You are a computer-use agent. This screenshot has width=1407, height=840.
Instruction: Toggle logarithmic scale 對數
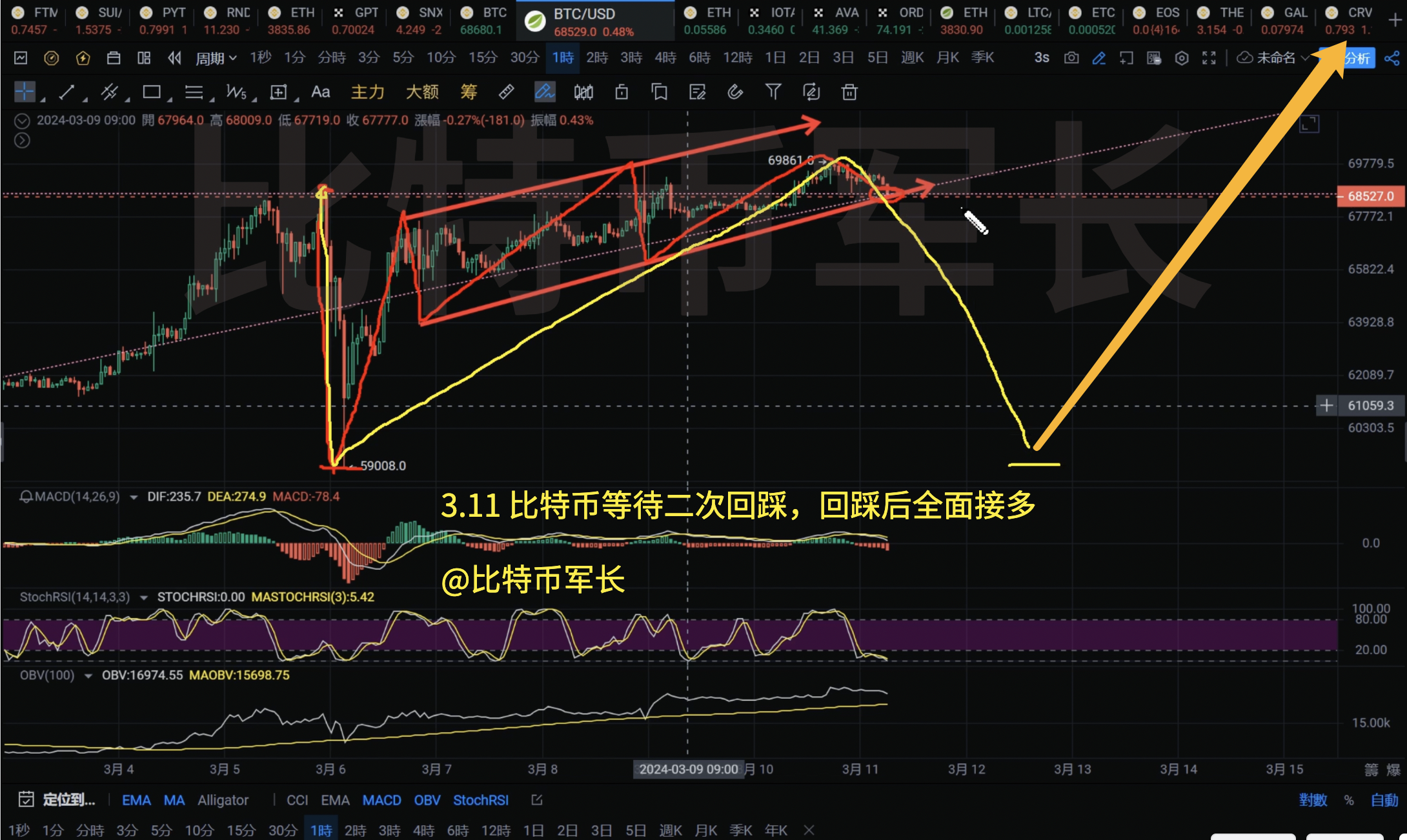pos(1313,800)
